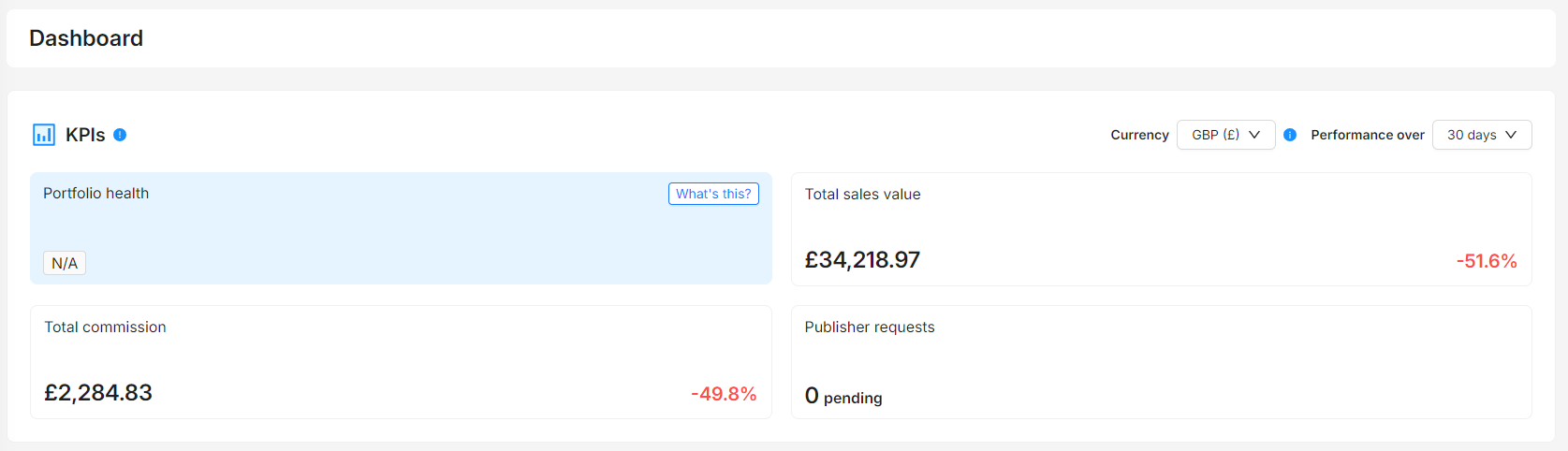Click the KPIs bar chart icon

(43, 135)
